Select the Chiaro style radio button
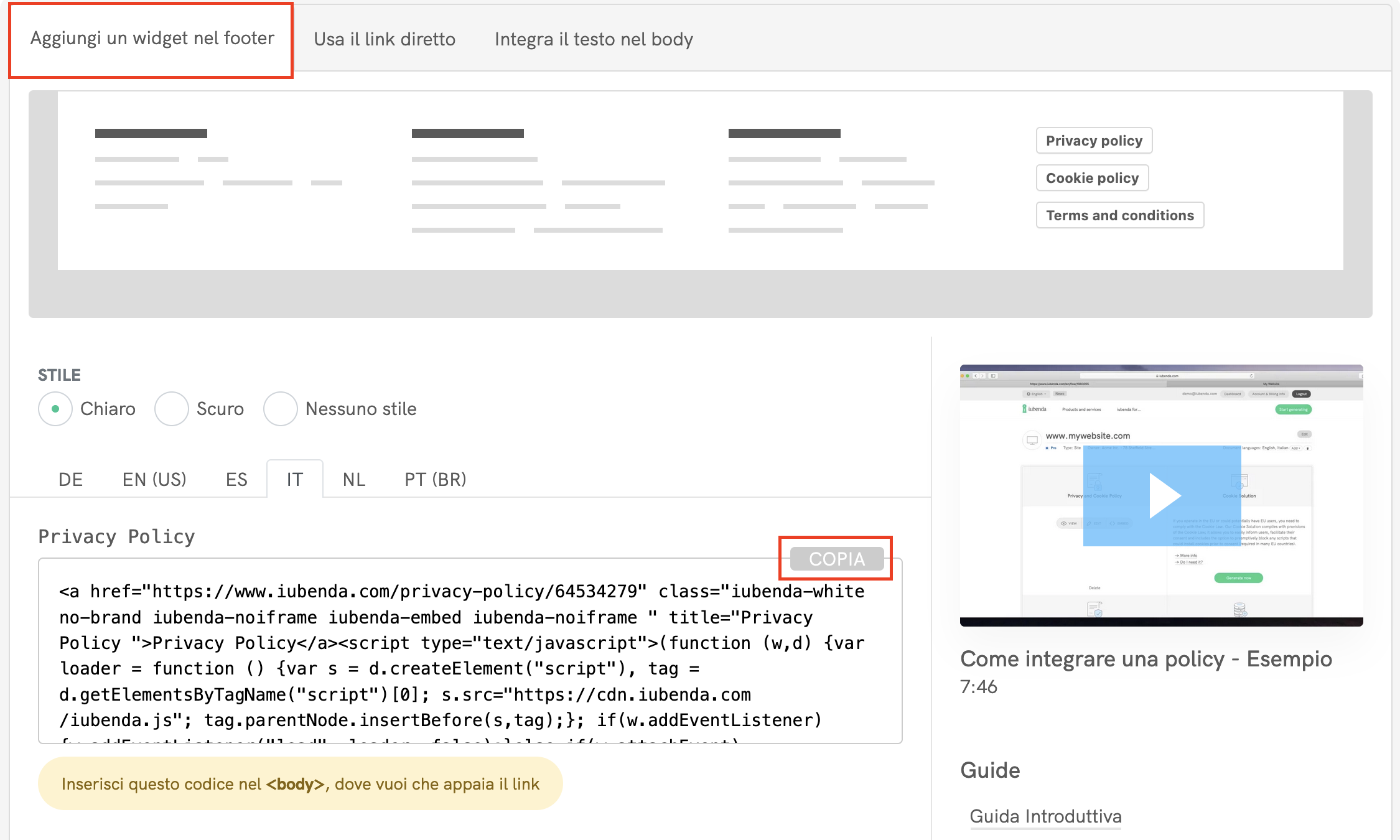The height and width of the screenshot is (840, 1400). (x=55, y=409)
